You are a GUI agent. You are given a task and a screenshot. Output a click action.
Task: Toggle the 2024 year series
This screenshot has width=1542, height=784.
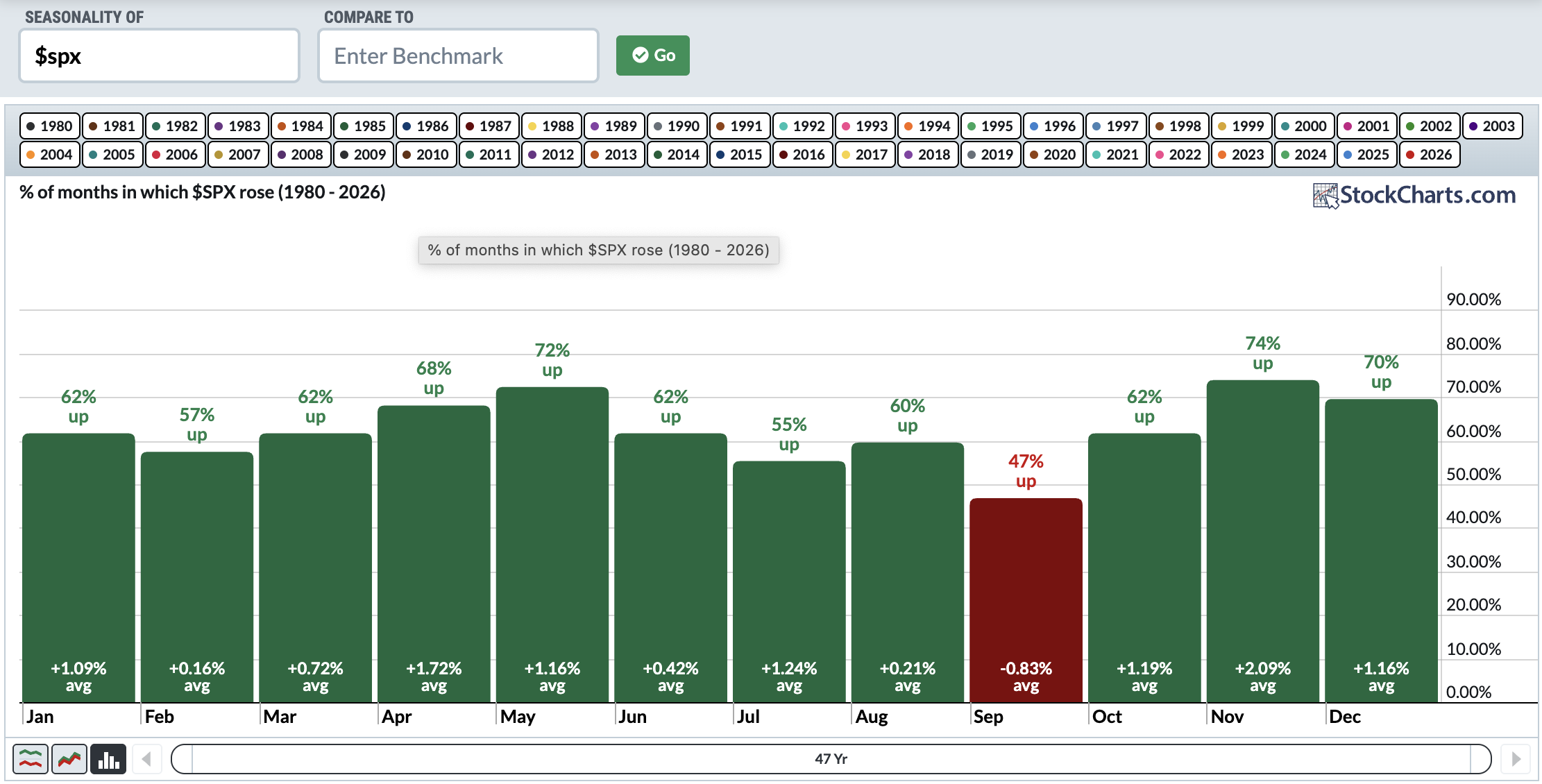pos(1304,155)
